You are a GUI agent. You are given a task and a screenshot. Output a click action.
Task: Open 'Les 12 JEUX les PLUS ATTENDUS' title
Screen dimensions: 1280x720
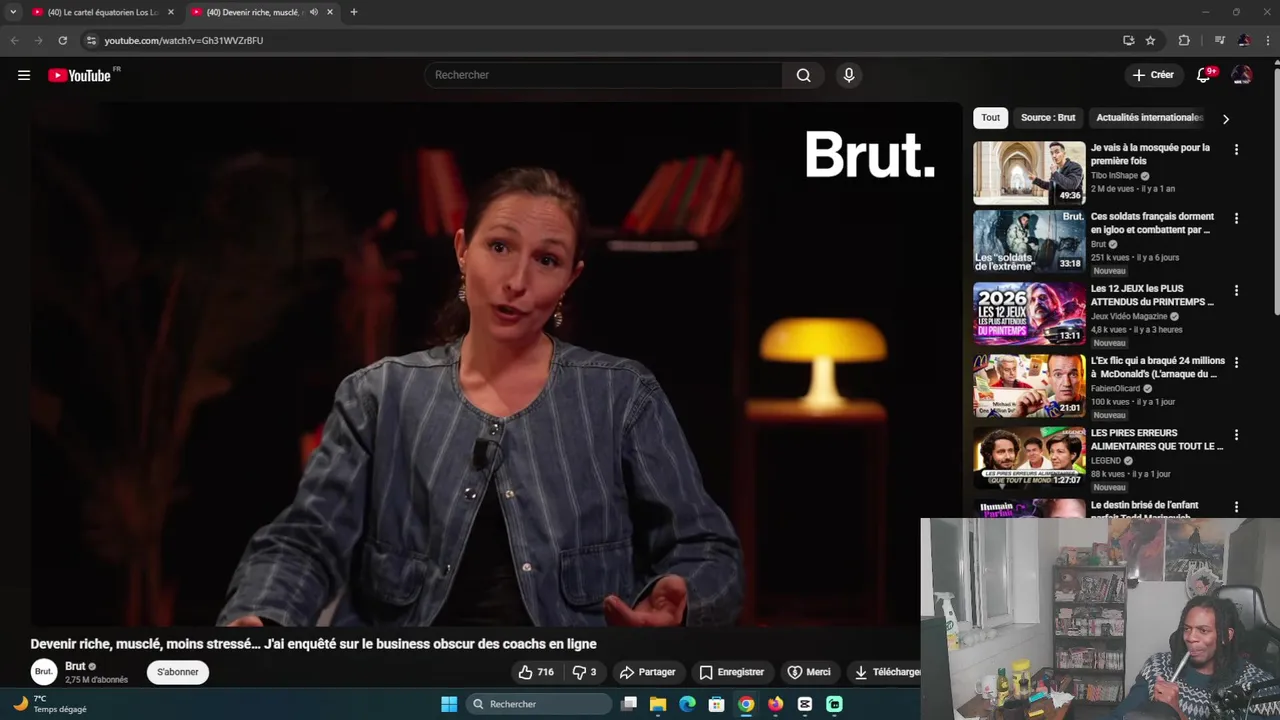pyautogui.click(x=1152, y=295)
